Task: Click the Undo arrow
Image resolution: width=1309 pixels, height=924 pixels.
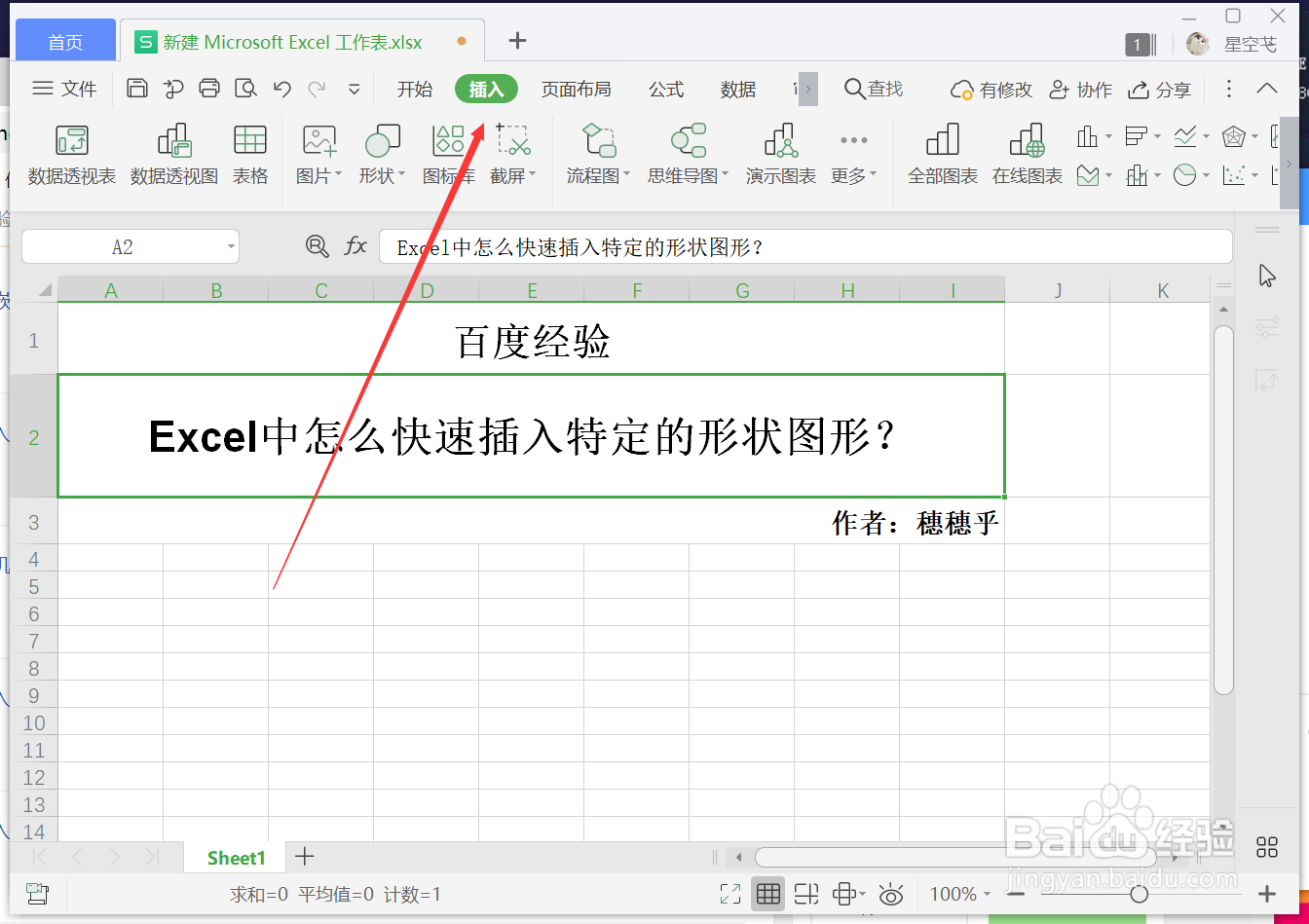Action: (282, 89)
